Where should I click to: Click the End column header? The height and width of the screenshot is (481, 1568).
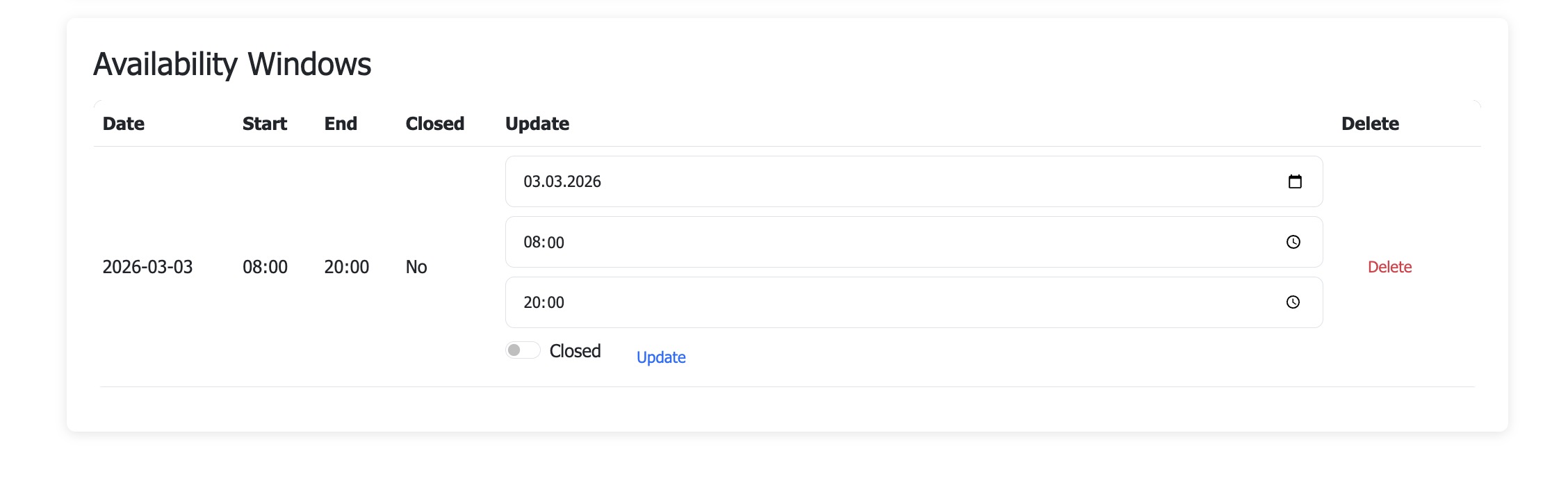(x=341, y=124)
